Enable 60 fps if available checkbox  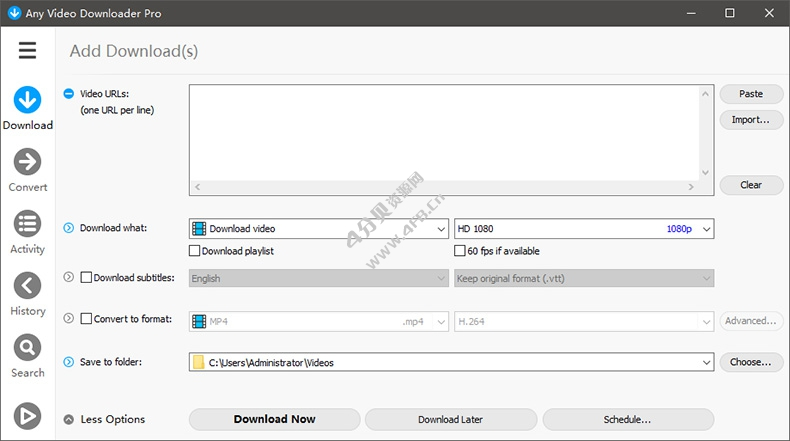460,251
